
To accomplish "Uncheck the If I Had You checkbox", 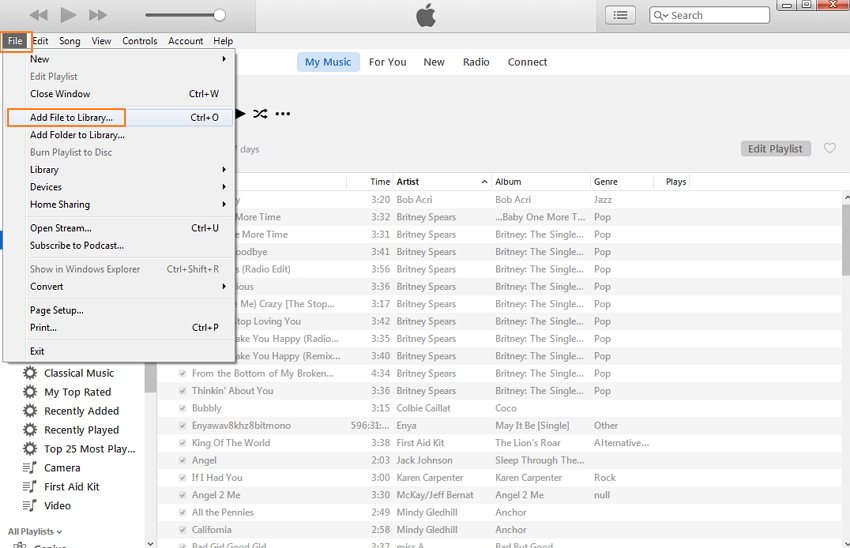I will (x=182, y=478).
